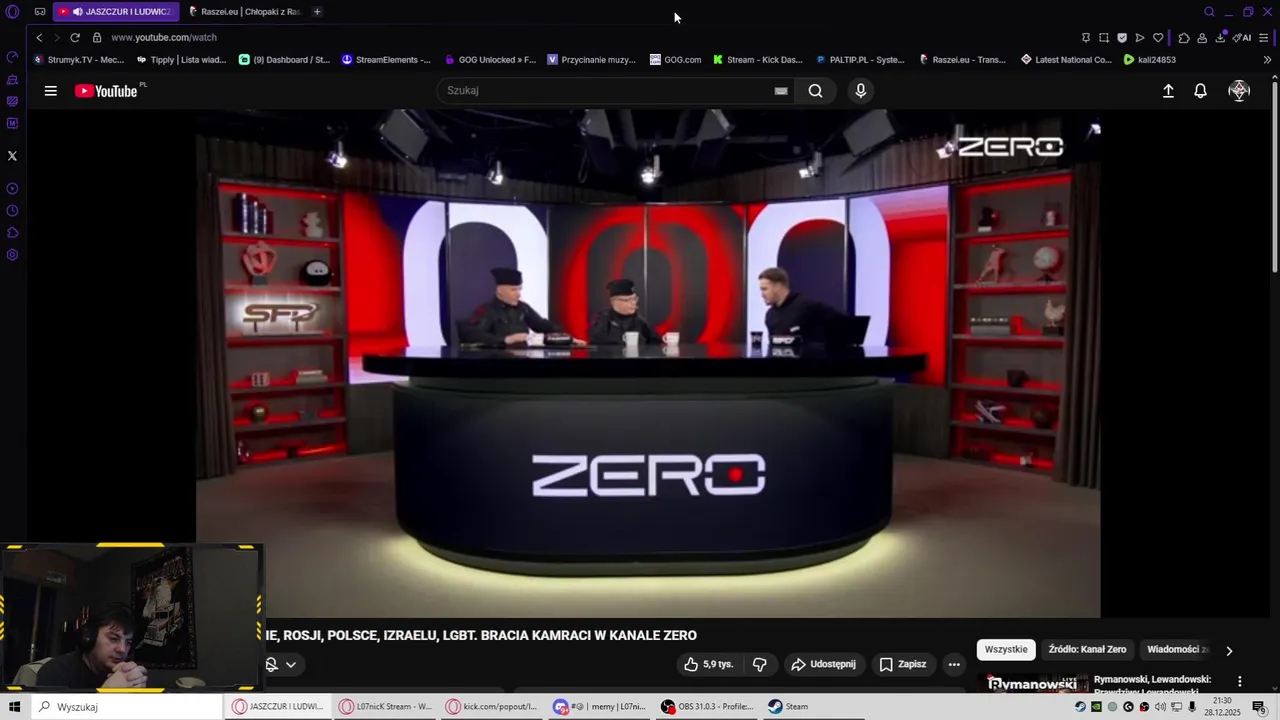Open the StreamElements bookmark

point(386,60)
